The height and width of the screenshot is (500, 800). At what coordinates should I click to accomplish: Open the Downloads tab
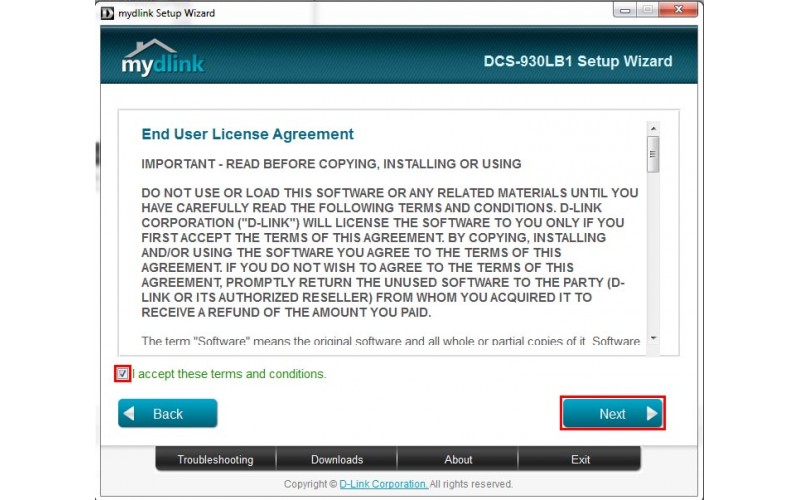pyautogui.click(x=337, y=460)
